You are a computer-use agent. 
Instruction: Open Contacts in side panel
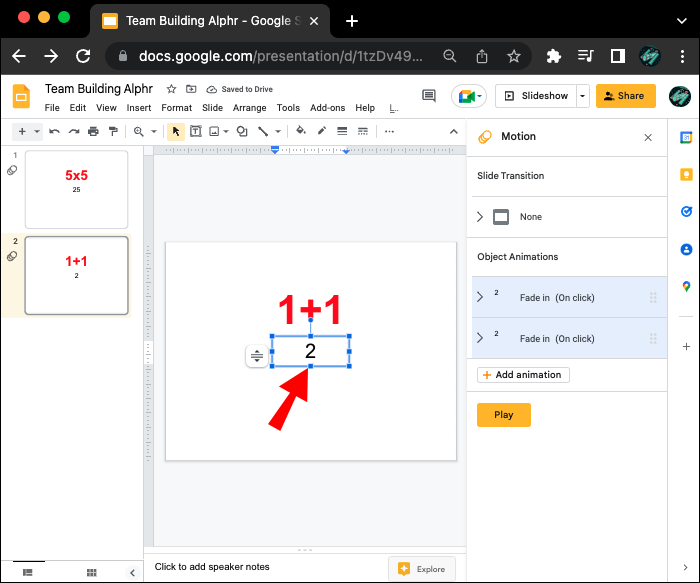686,249
